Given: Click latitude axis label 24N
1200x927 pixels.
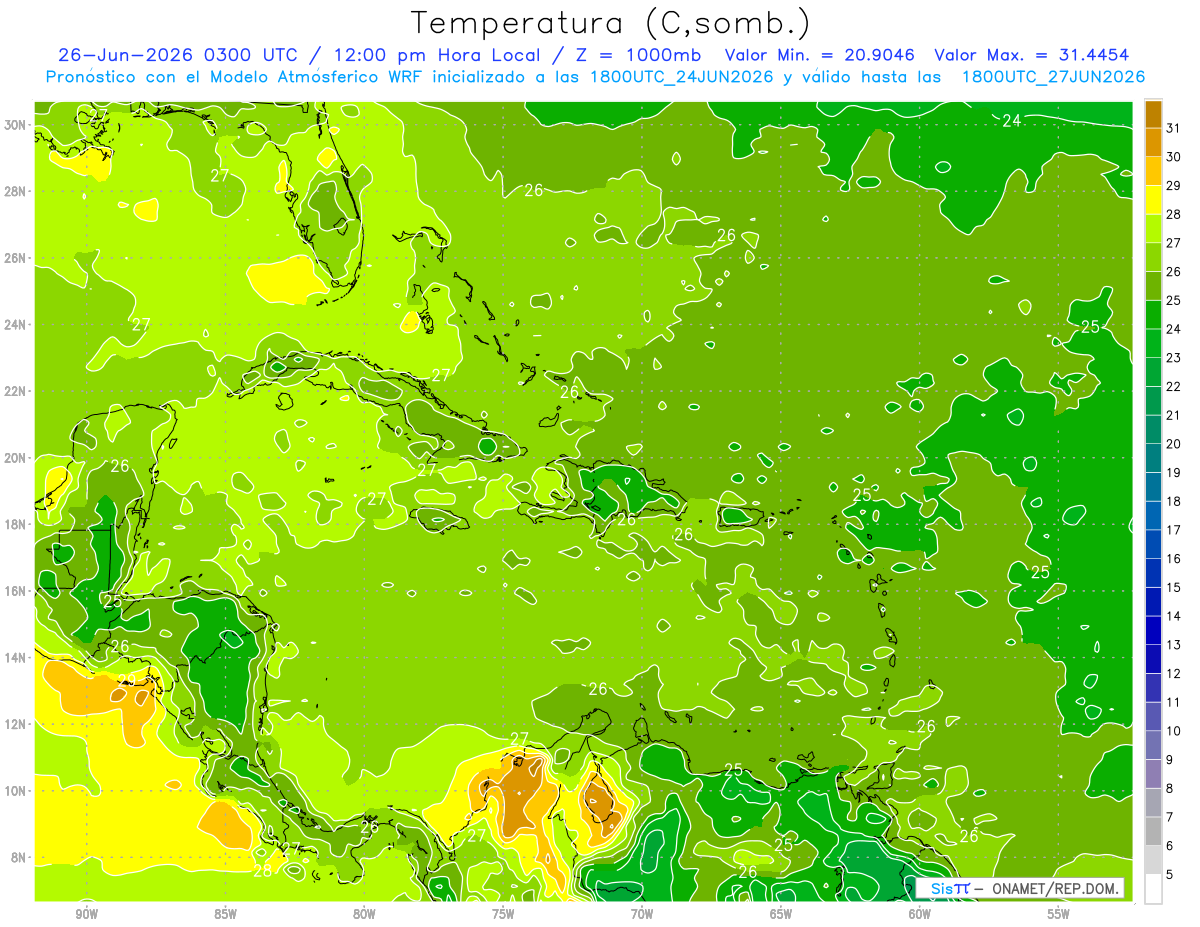Looking at the screenshot, I should click(x=17, y=324).
